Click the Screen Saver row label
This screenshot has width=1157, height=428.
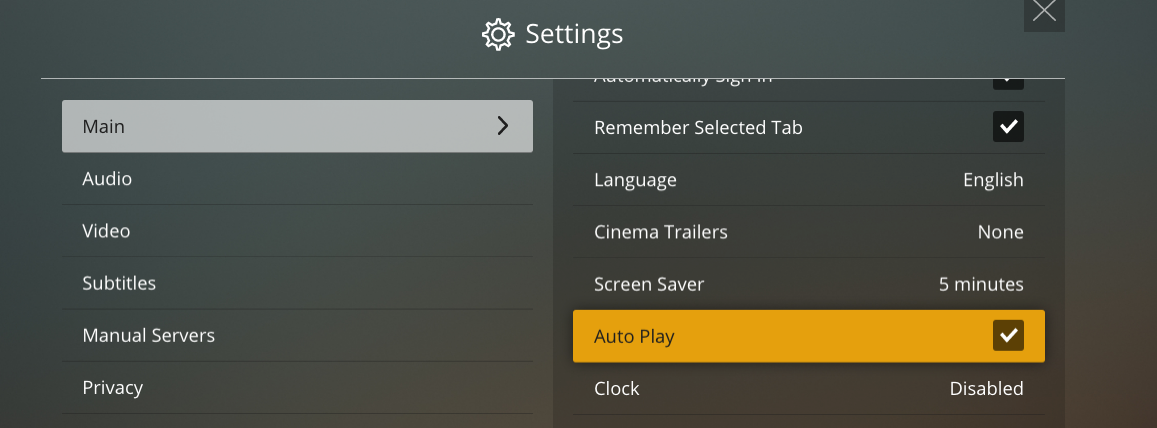tap(649, 284)
